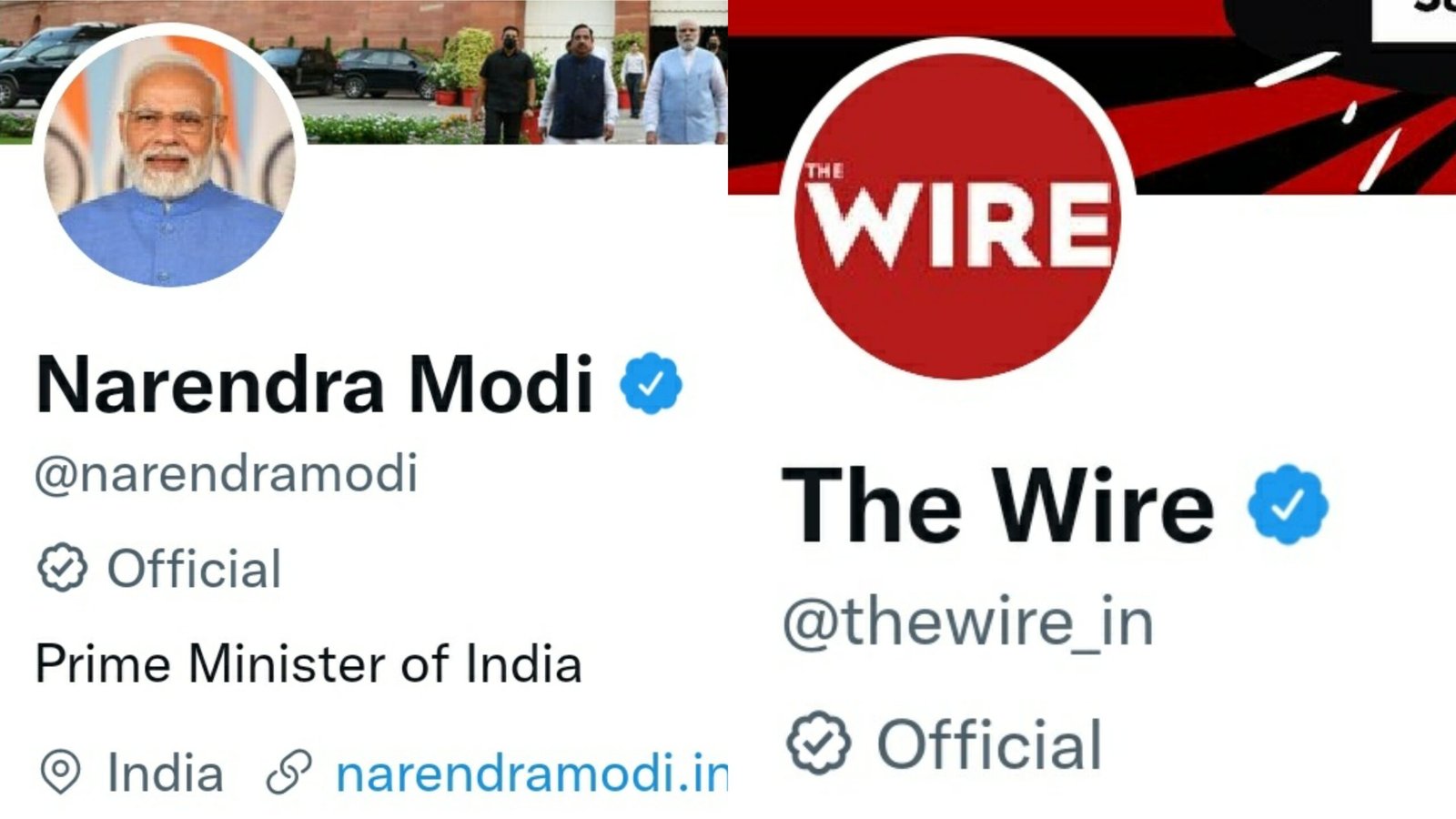Click the Official label on Modi's profile
This screenshot has height=819, width=1456.
tap(194, 569)
